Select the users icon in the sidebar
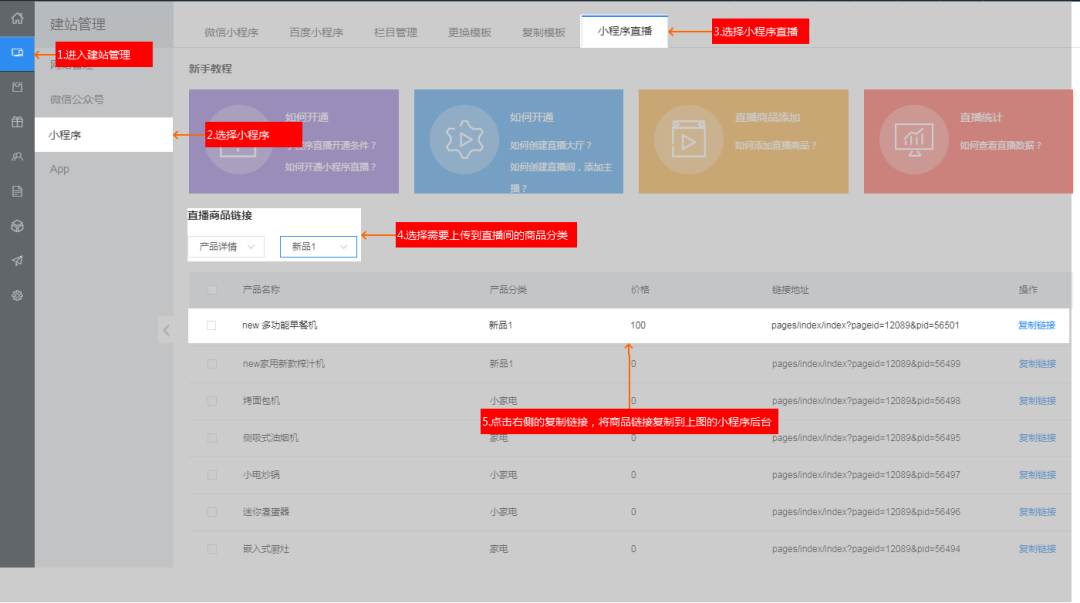The height and width of the screenshot is (603, 1080). point(16,157)
